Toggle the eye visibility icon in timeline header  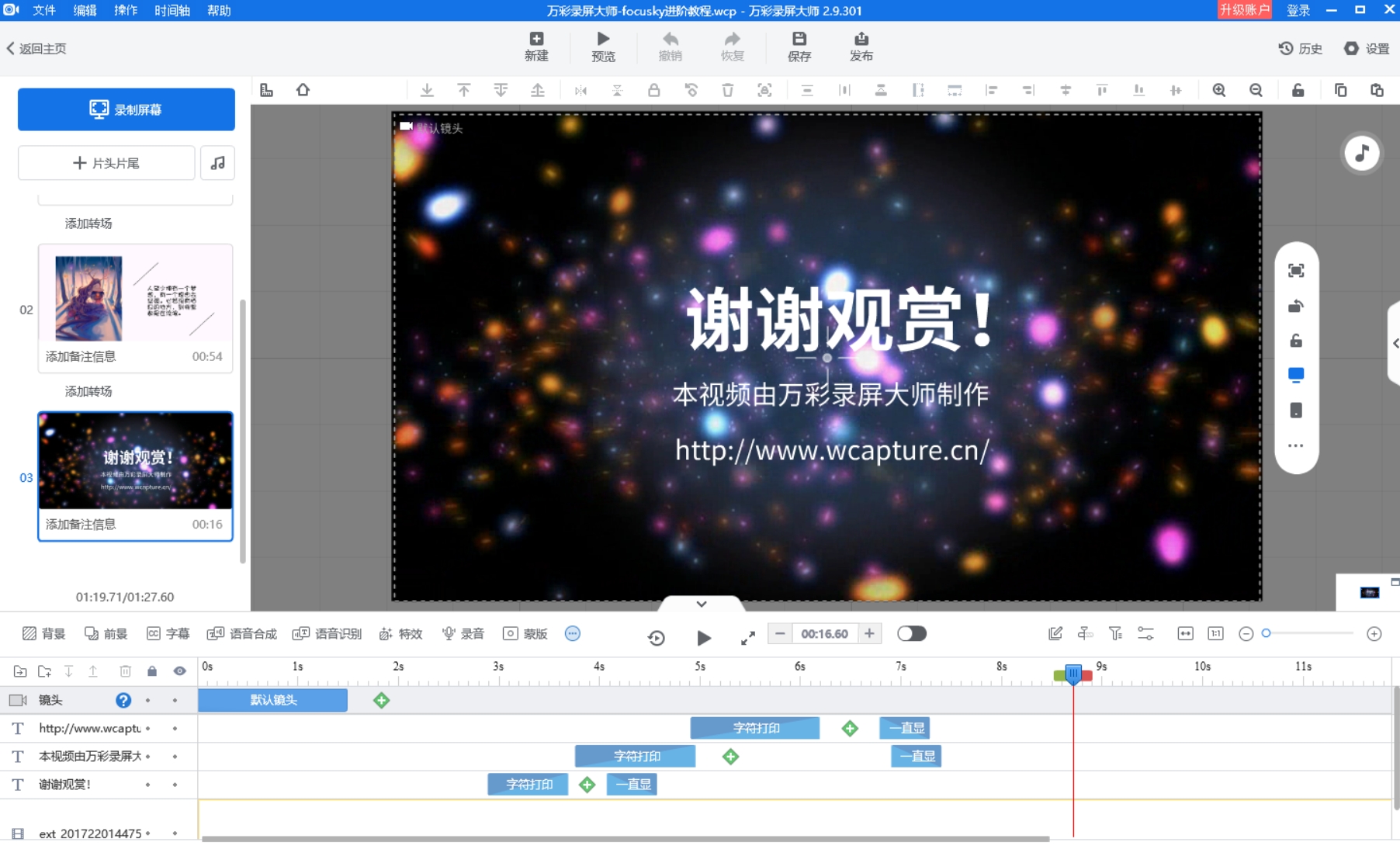coord(179,671)
